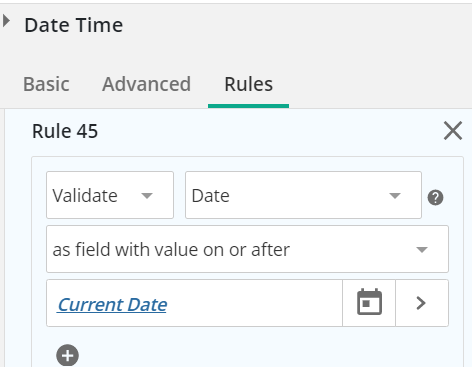Click the help question mark icon
Image resolution: width=472 pixels, height=367 pixels.
click(x=435, y=198)
